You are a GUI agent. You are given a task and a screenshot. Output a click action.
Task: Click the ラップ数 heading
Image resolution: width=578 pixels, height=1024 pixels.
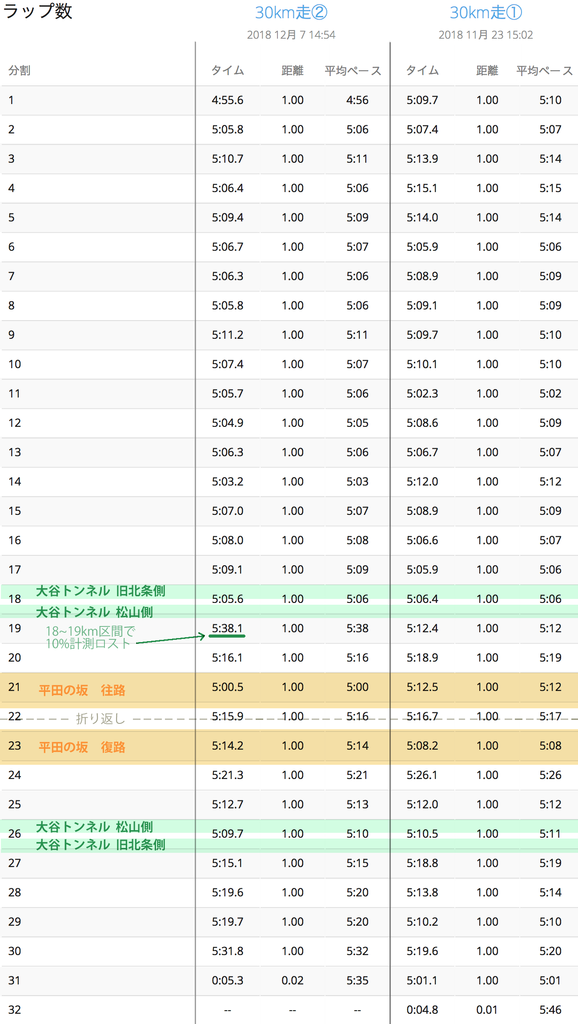[x=38, y=12]
